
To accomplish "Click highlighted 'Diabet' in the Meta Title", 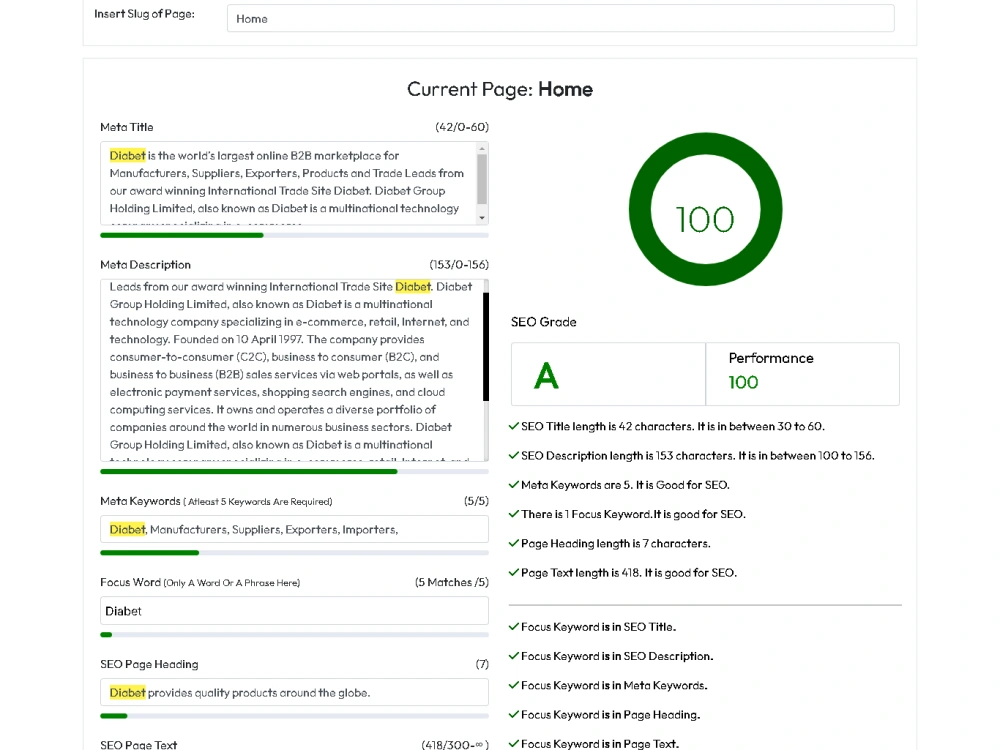I will click(128, 156).
